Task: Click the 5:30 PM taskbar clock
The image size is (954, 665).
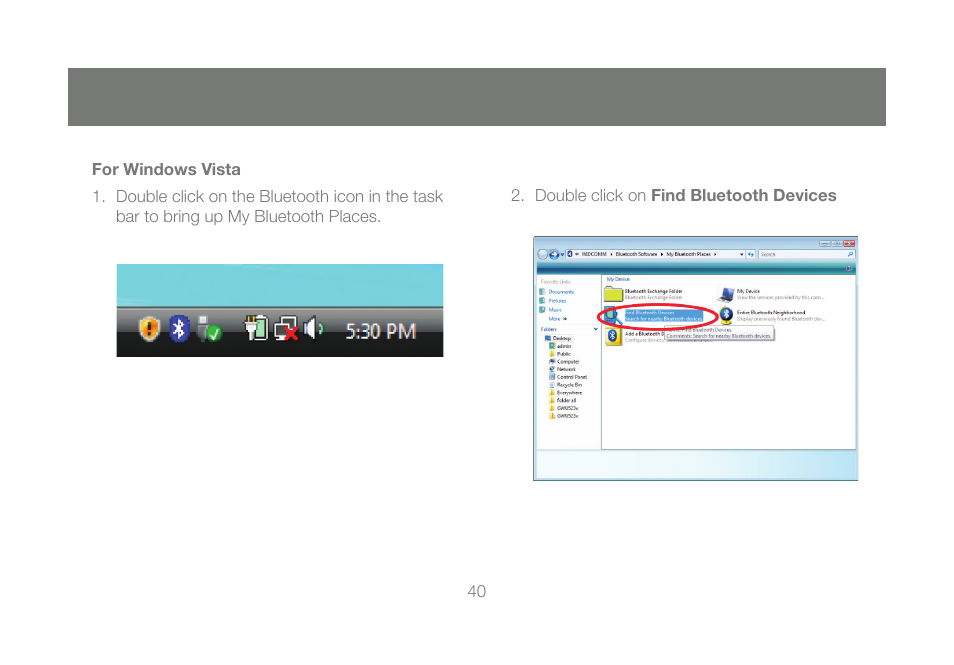Action: click(381, 332)
